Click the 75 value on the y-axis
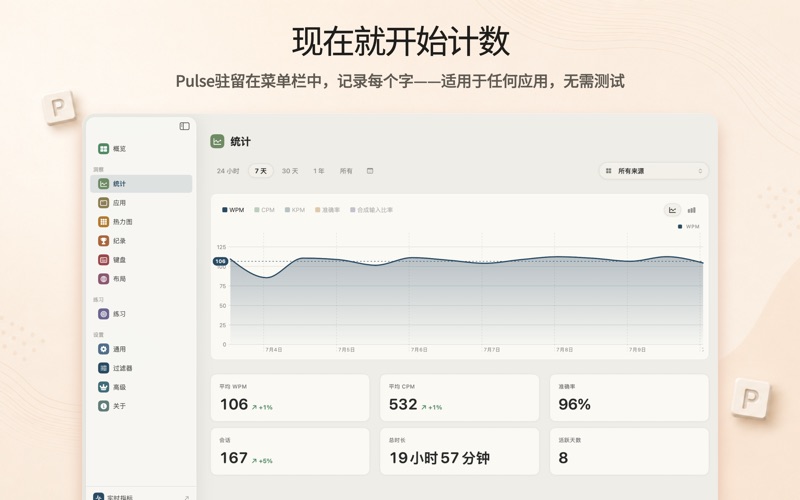The height and width of the screenshot is (500, 800). click(222, 286)
